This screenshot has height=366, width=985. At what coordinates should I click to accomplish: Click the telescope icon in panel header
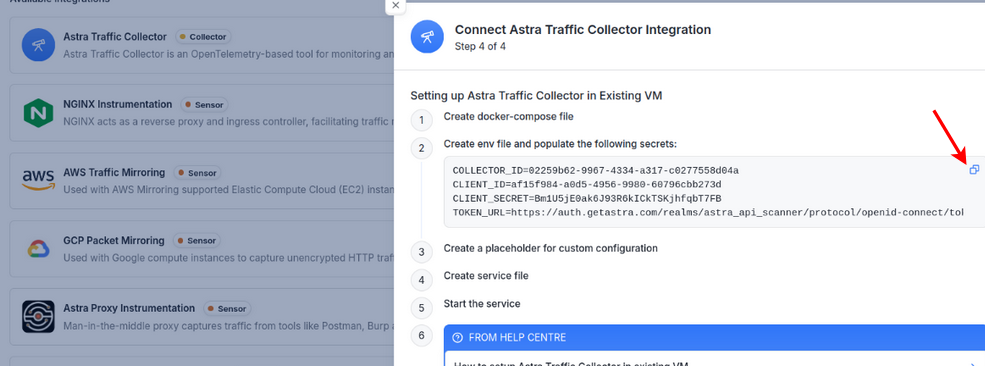click(x=427, y=36)
